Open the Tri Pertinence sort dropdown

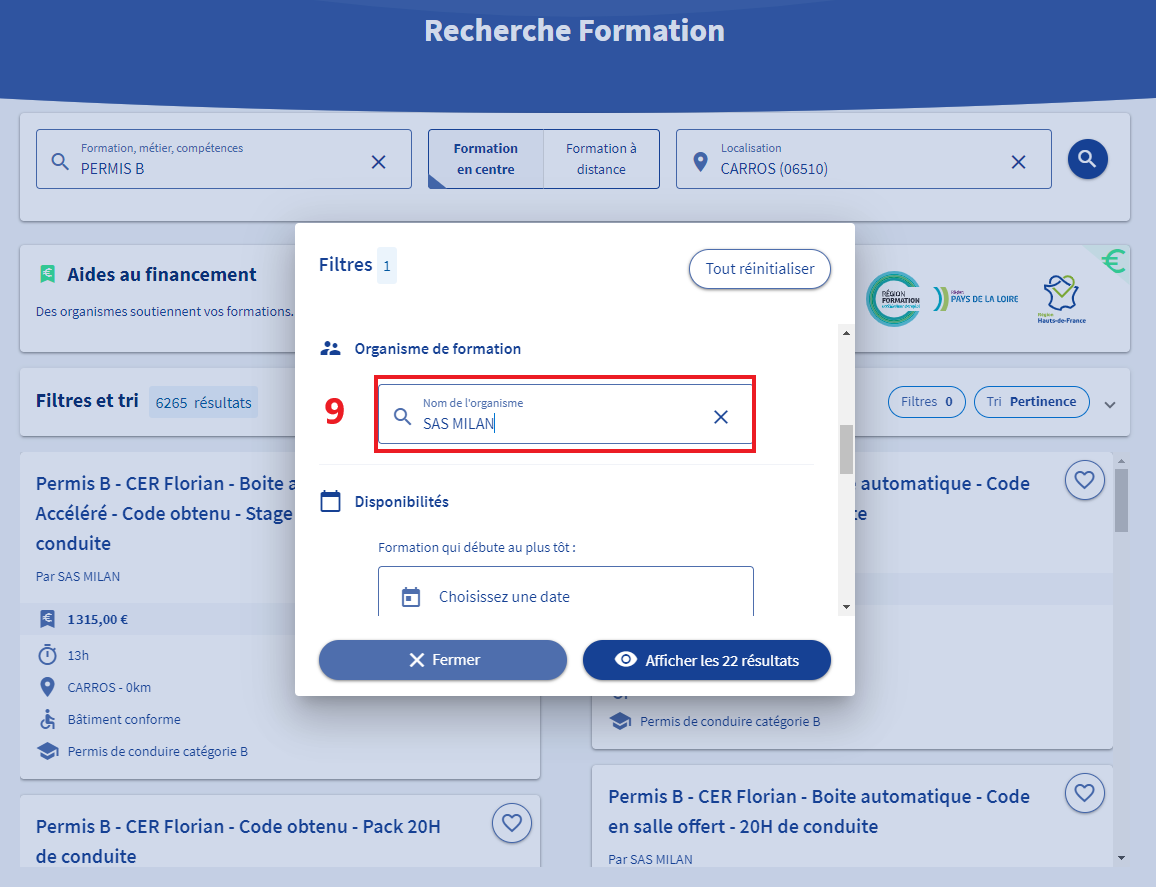[1031, 402]
